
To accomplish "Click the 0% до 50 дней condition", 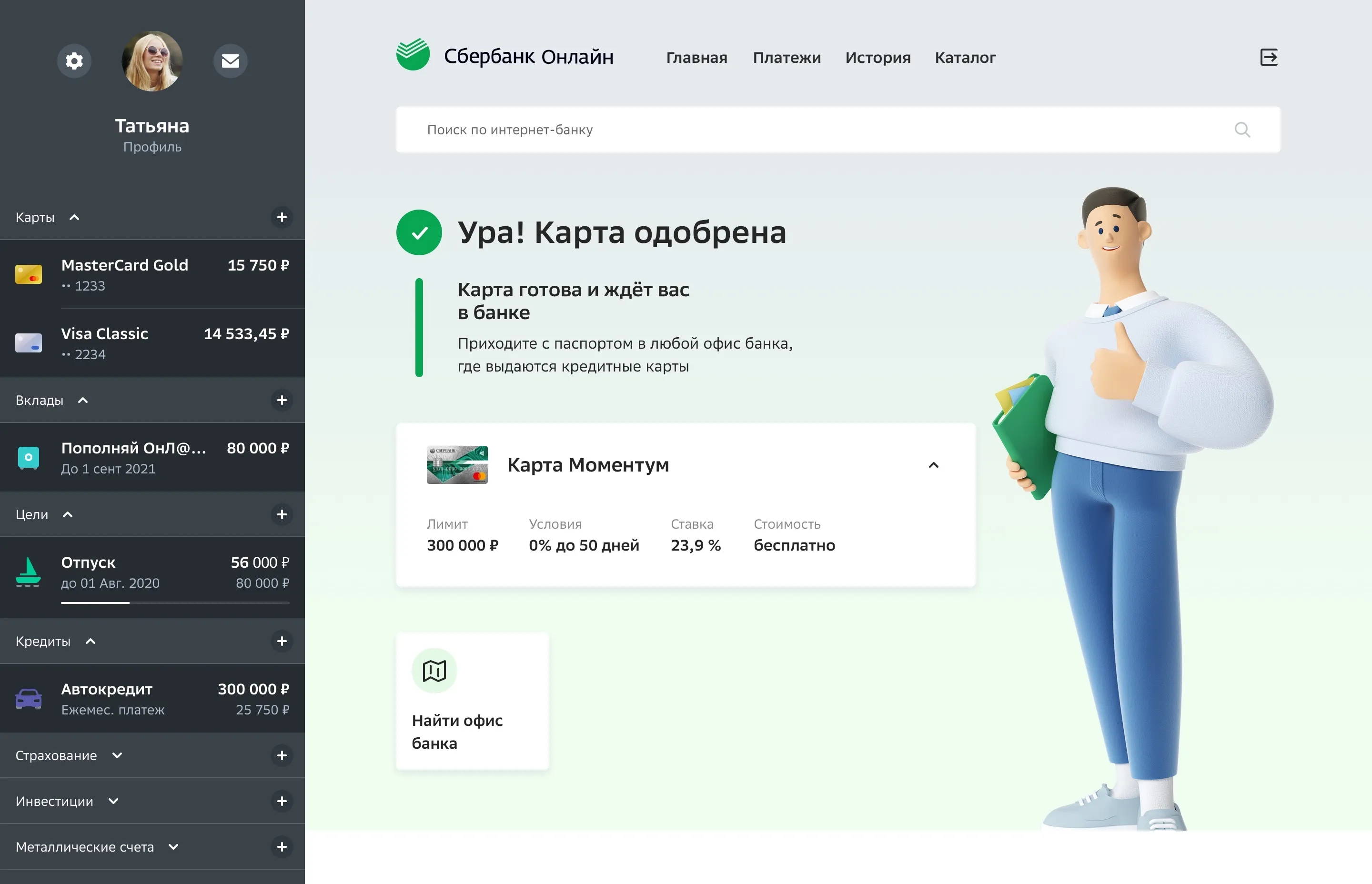I will click(x=584, y=545).
